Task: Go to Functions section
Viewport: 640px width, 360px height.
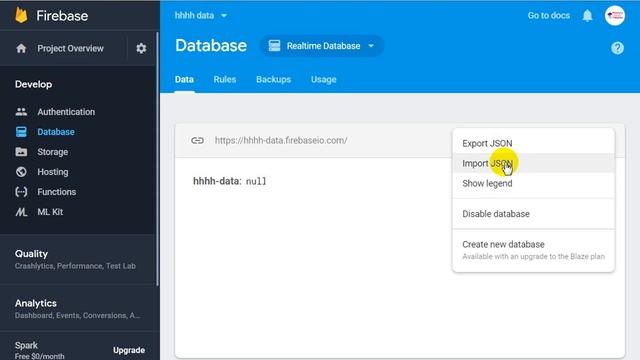Action: point(57,192)
